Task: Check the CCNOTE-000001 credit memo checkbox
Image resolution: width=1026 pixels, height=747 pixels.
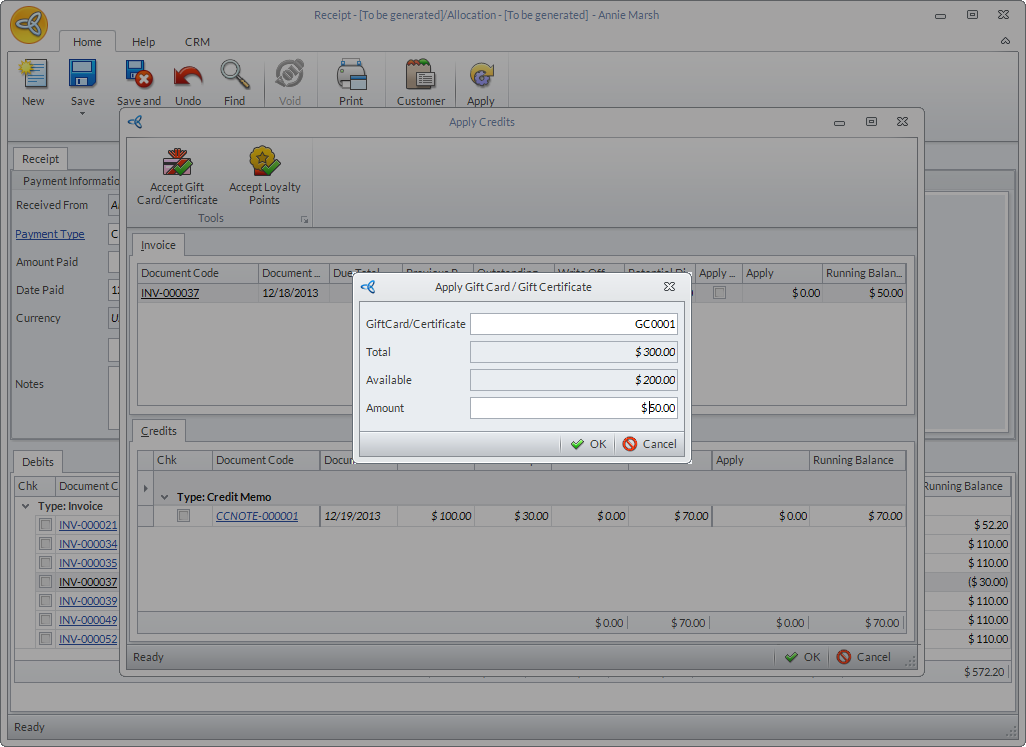Action: tap(184, 516)
